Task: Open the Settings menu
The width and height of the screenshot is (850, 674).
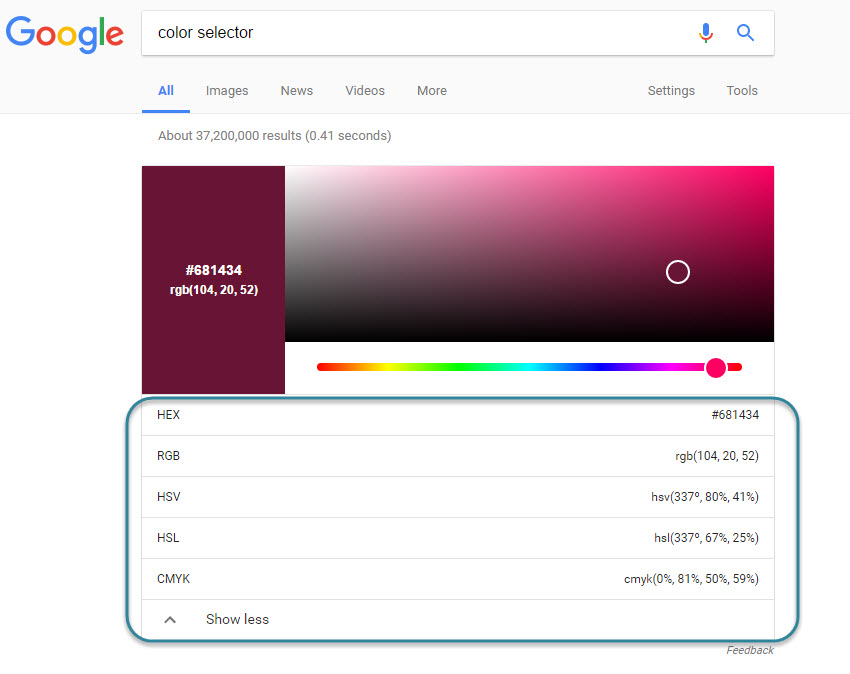Action: [671, 91]
